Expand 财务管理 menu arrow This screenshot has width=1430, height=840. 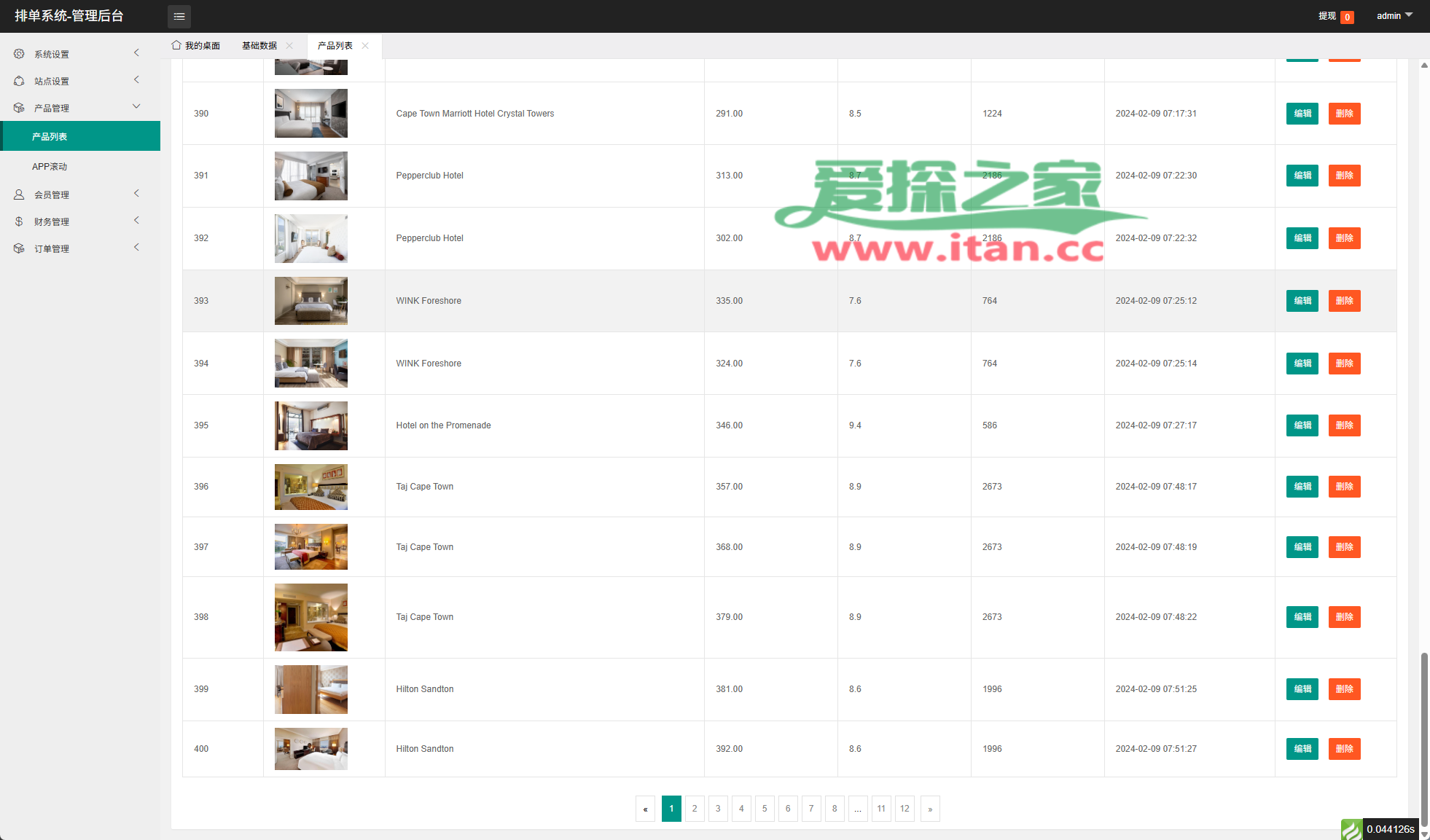pos(136,220)
